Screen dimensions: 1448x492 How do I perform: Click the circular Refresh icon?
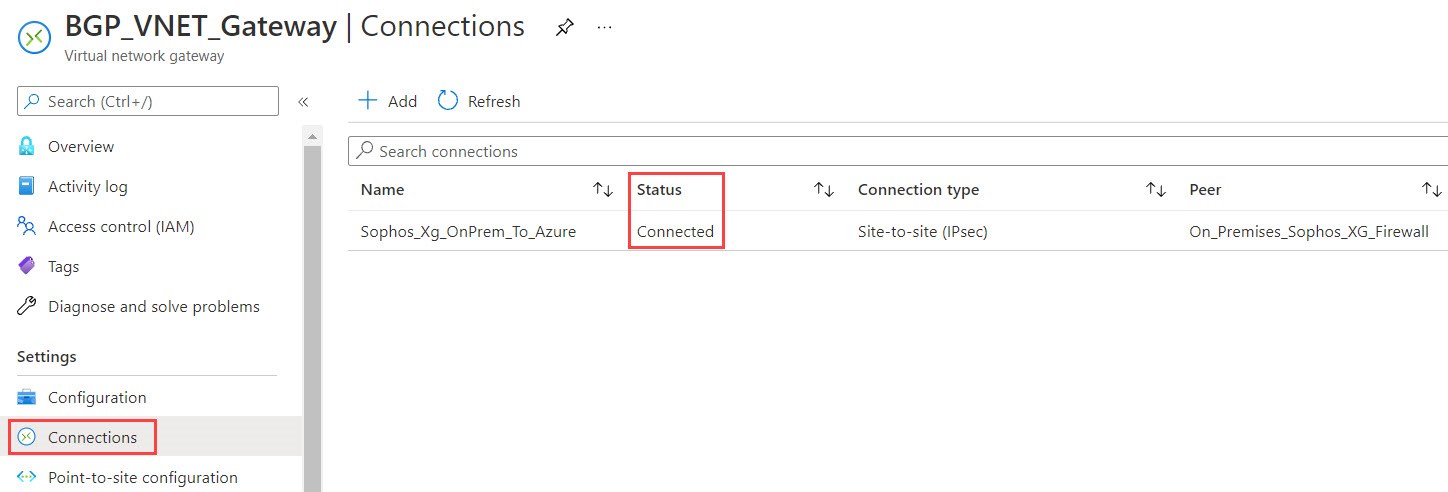tap(448, 101)
